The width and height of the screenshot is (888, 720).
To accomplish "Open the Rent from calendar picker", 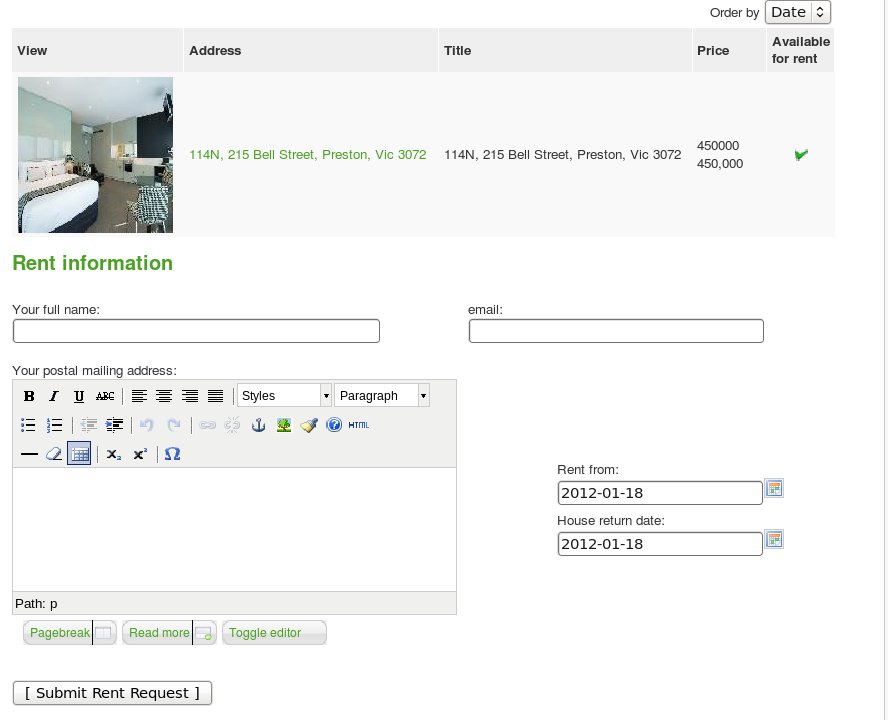I will [x=774, y=488].
